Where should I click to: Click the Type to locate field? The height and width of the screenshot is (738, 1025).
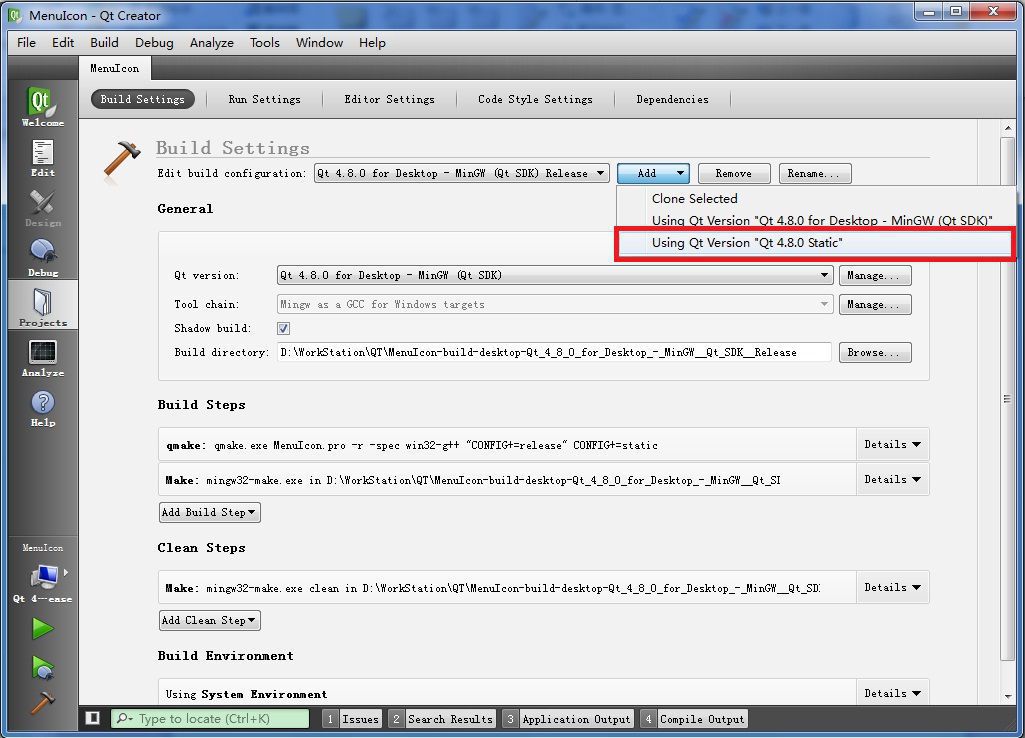pyautogui.click(x=210, y=718)
